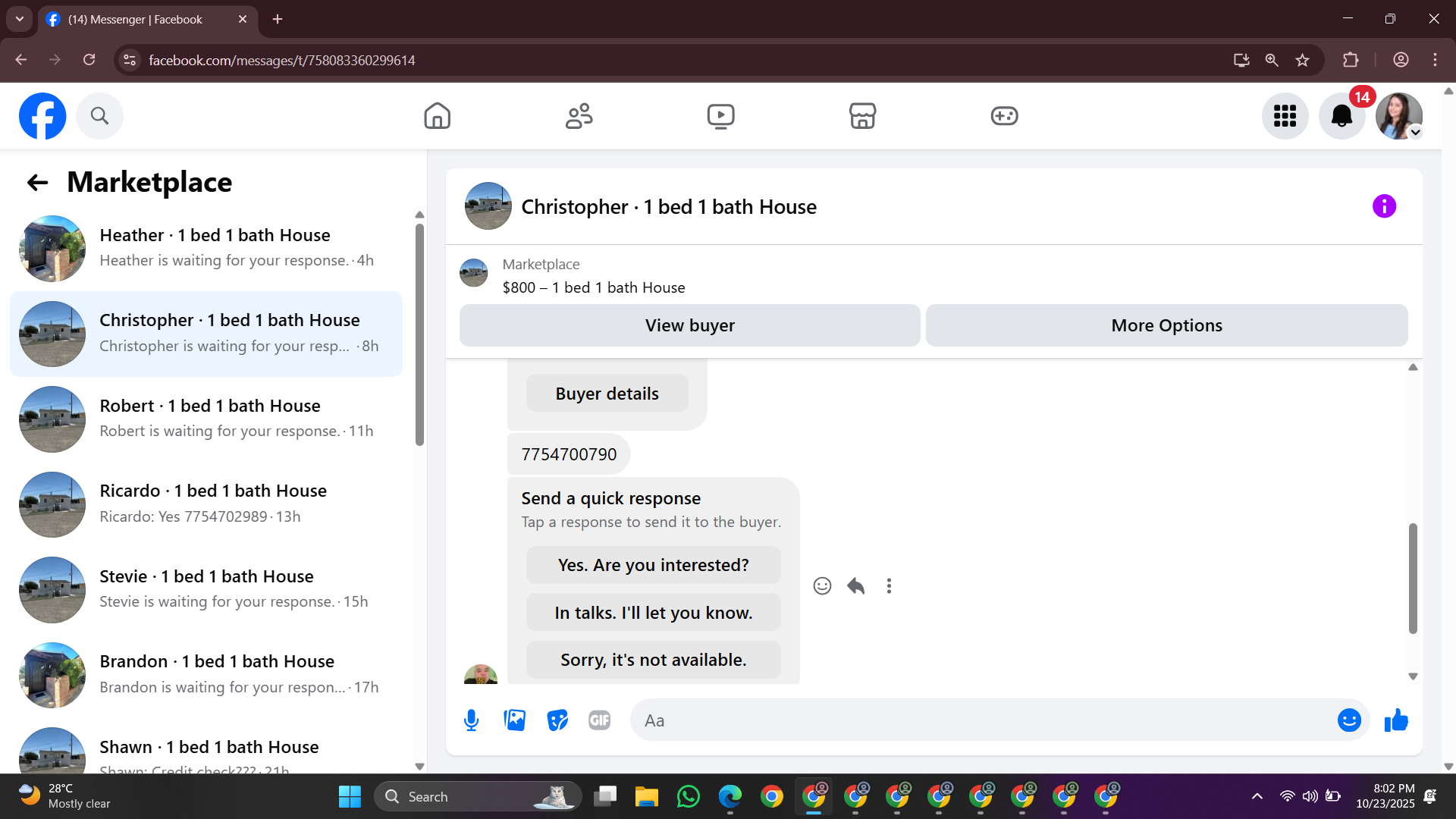The width and height of the screenshot is (1456, 819).
Task: Choose a sticker with the sticker icon
Action: [x=557, y=720]
